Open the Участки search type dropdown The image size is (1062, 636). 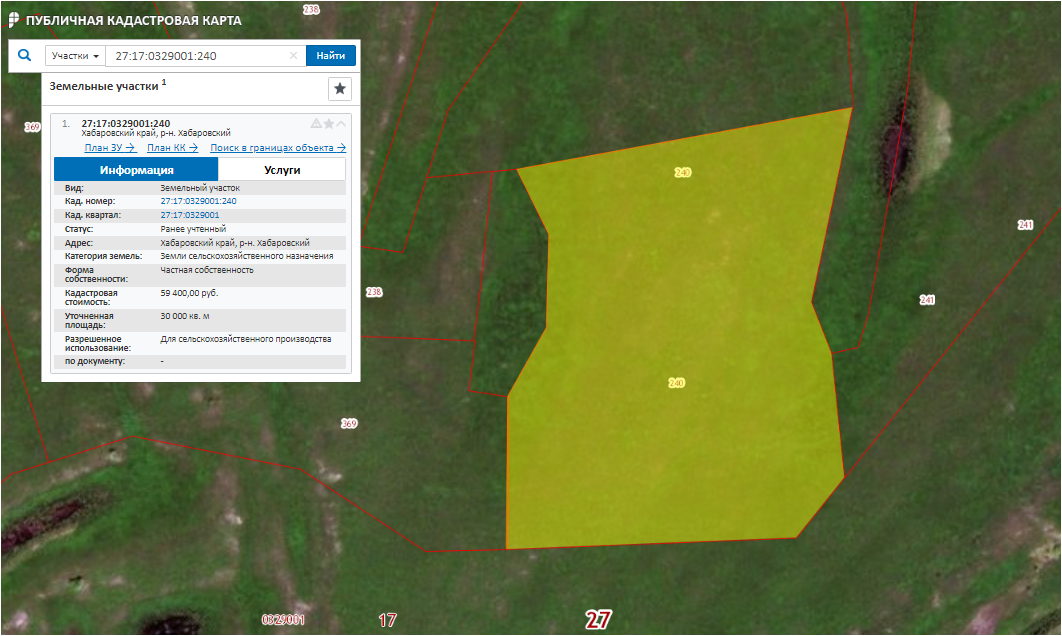point(76,56)
